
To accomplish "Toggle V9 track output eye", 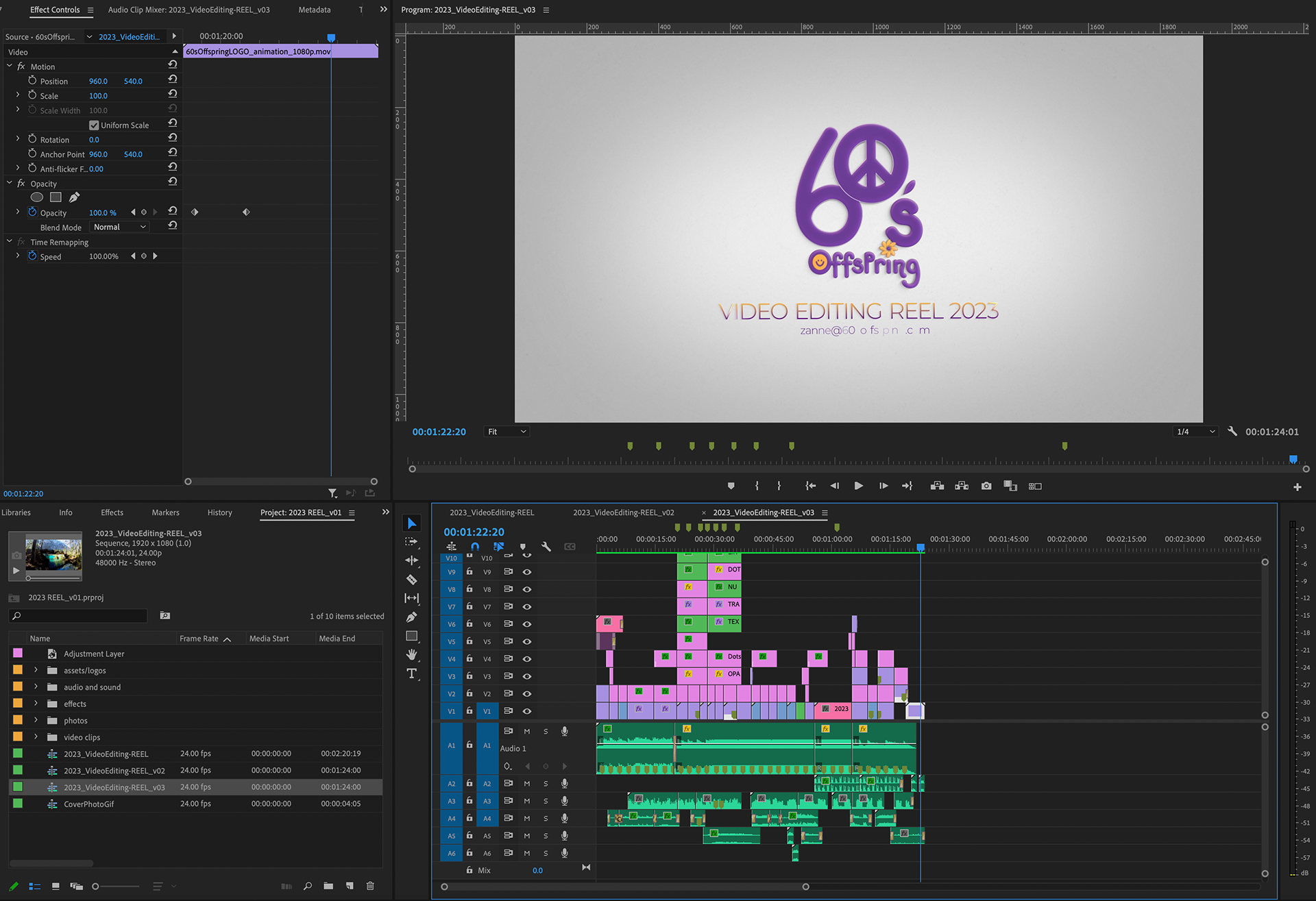I will tap(527, 572).
